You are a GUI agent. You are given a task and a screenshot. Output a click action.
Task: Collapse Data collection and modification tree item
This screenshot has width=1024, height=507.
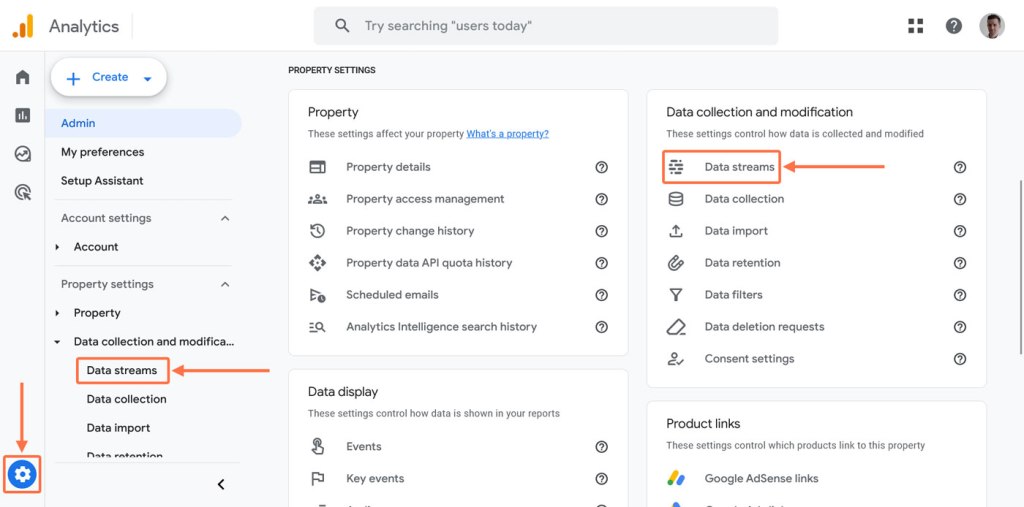coord(57,342)
